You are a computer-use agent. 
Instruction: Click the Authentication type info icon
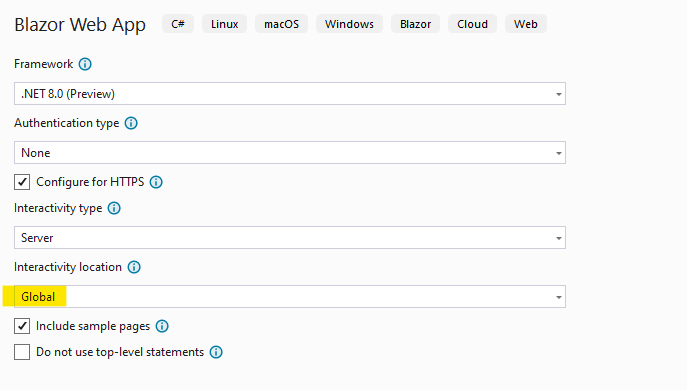click(131, 123)
